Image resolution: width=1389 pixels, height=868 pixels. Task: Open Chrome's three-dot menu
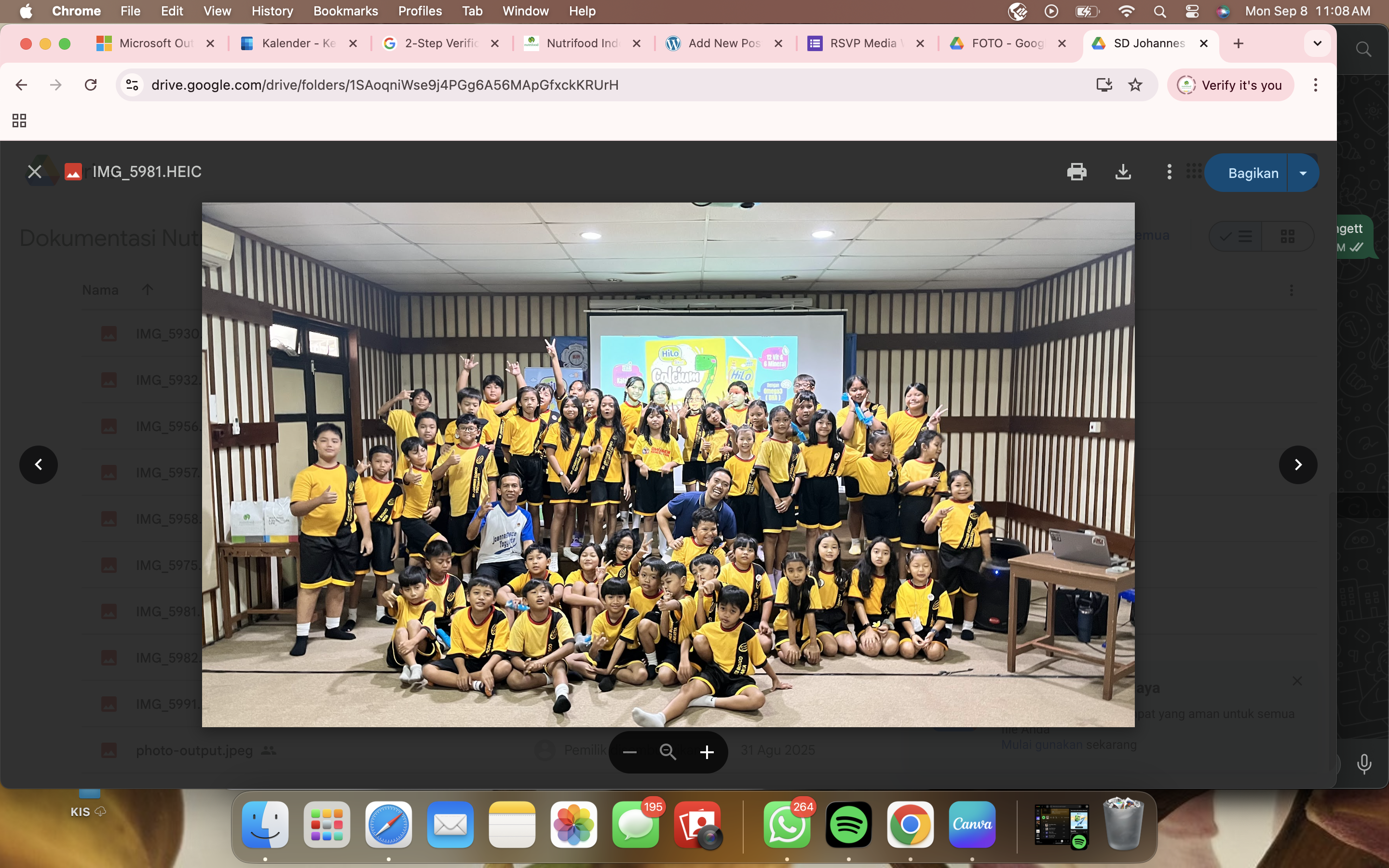pos(1315,85)
